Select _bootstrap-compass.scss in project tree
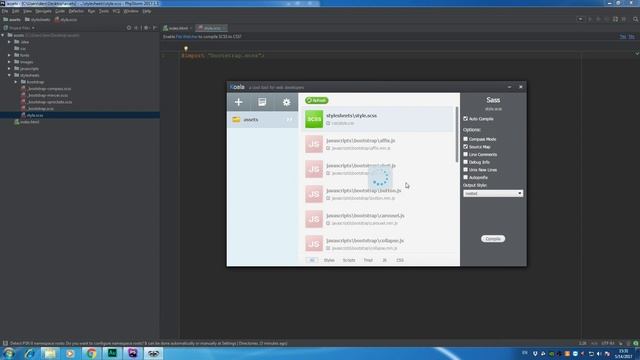The image size is (640, 360). [49, 89]
